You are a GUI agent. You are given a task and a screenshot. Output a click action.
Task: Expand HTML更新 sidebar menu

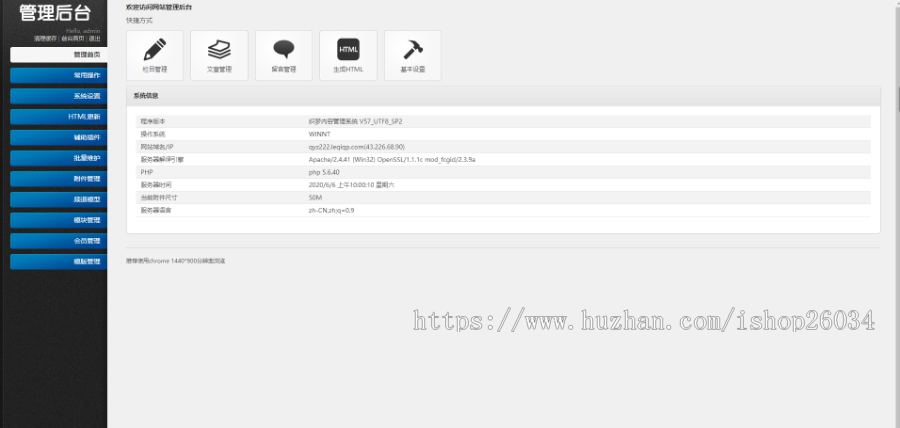[59, 116]
